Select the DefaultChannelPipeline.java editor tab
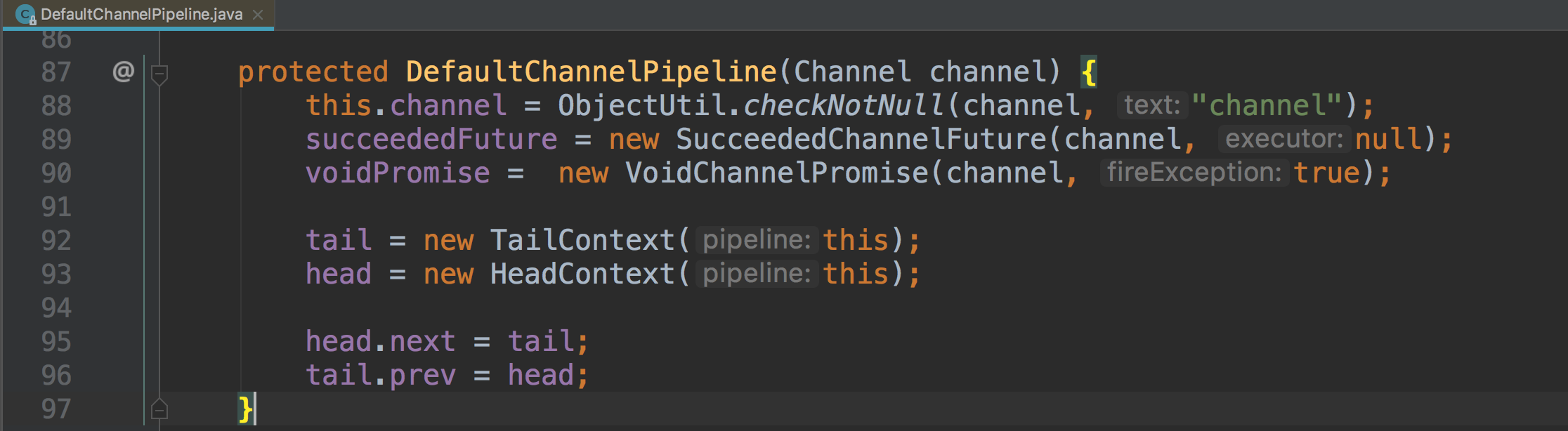This screenshot has height=431, width=1568. [141, 14]
